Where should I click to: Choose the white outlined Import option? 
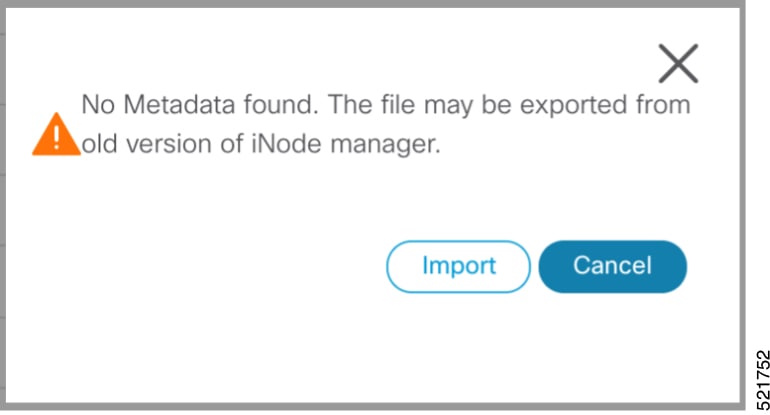458,267
